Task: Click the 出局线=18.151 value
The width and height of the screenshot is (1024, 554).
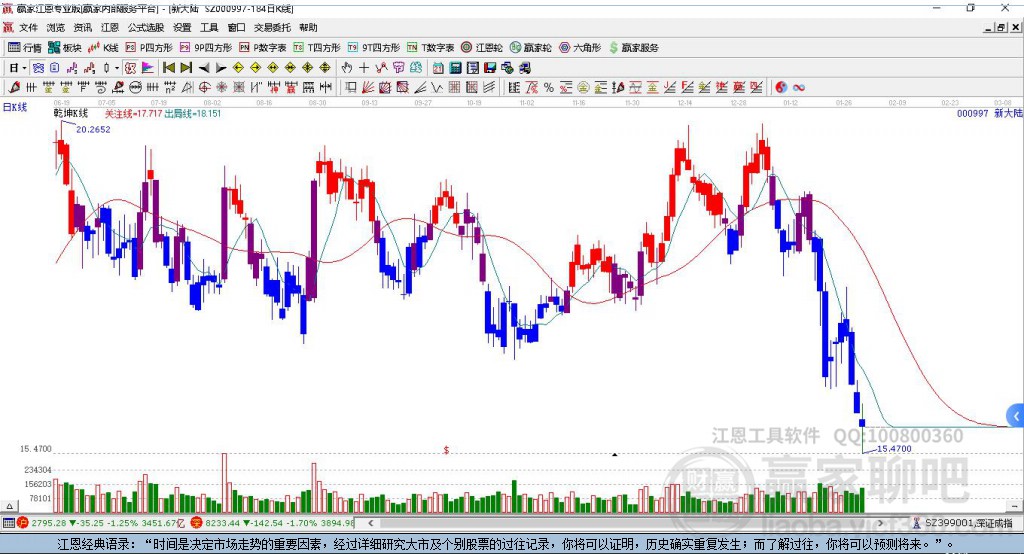Action: 193,113
